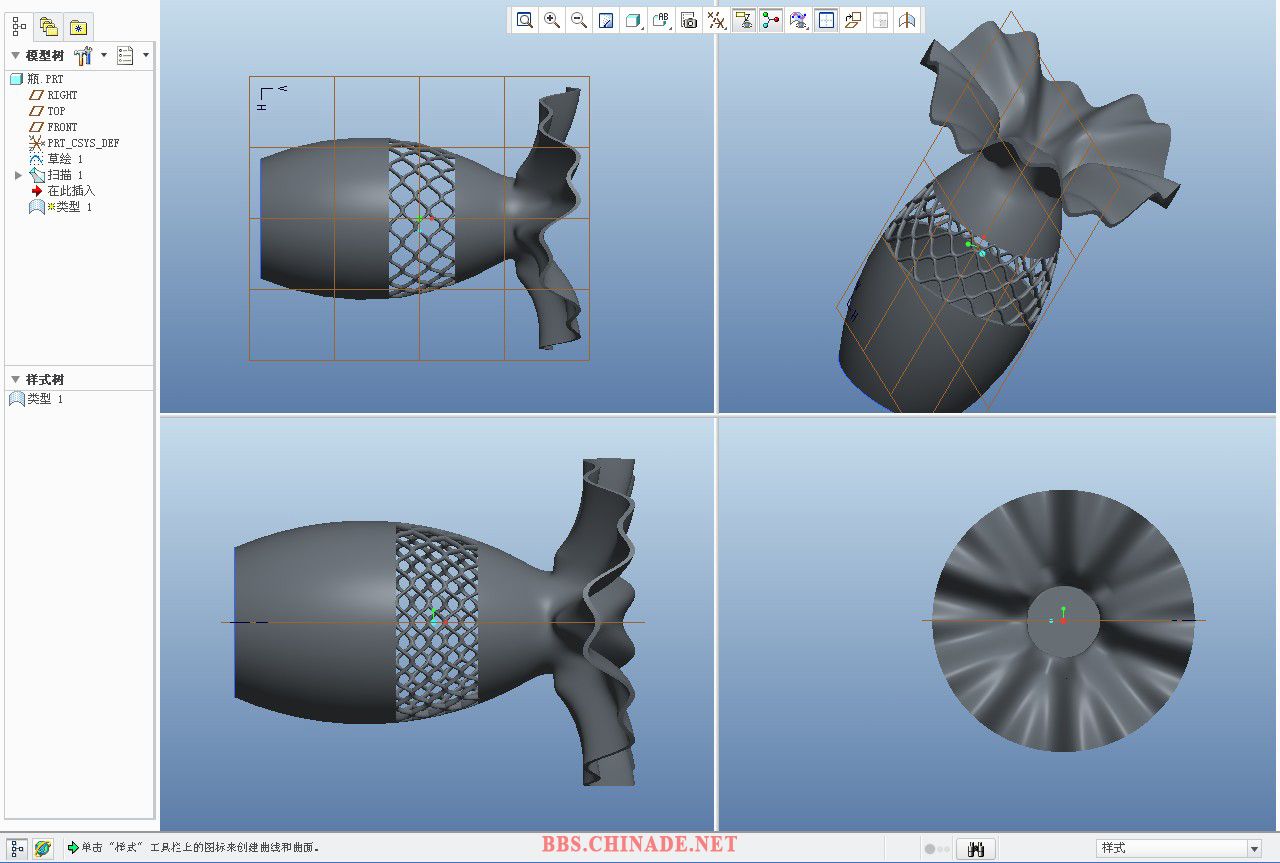Open the display style cube dropdown
The height and width of the screenshot is (863, 1280).
633,20
